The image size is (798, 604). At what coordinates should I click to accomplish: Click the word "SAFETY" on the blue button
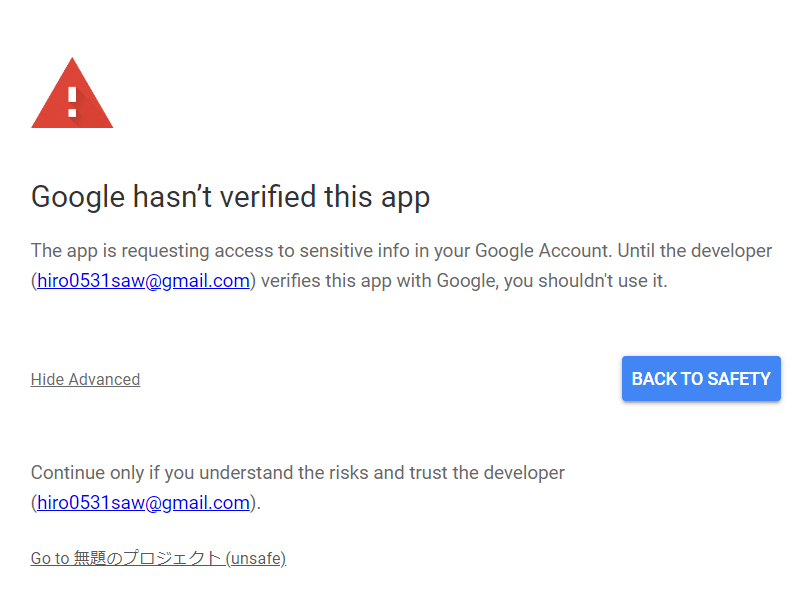739,379
